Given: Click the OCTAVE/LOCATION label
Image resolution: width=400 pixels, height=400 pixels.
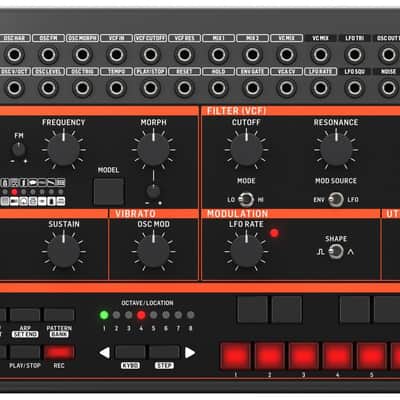Looking at the screenshot, I should 147,303.
